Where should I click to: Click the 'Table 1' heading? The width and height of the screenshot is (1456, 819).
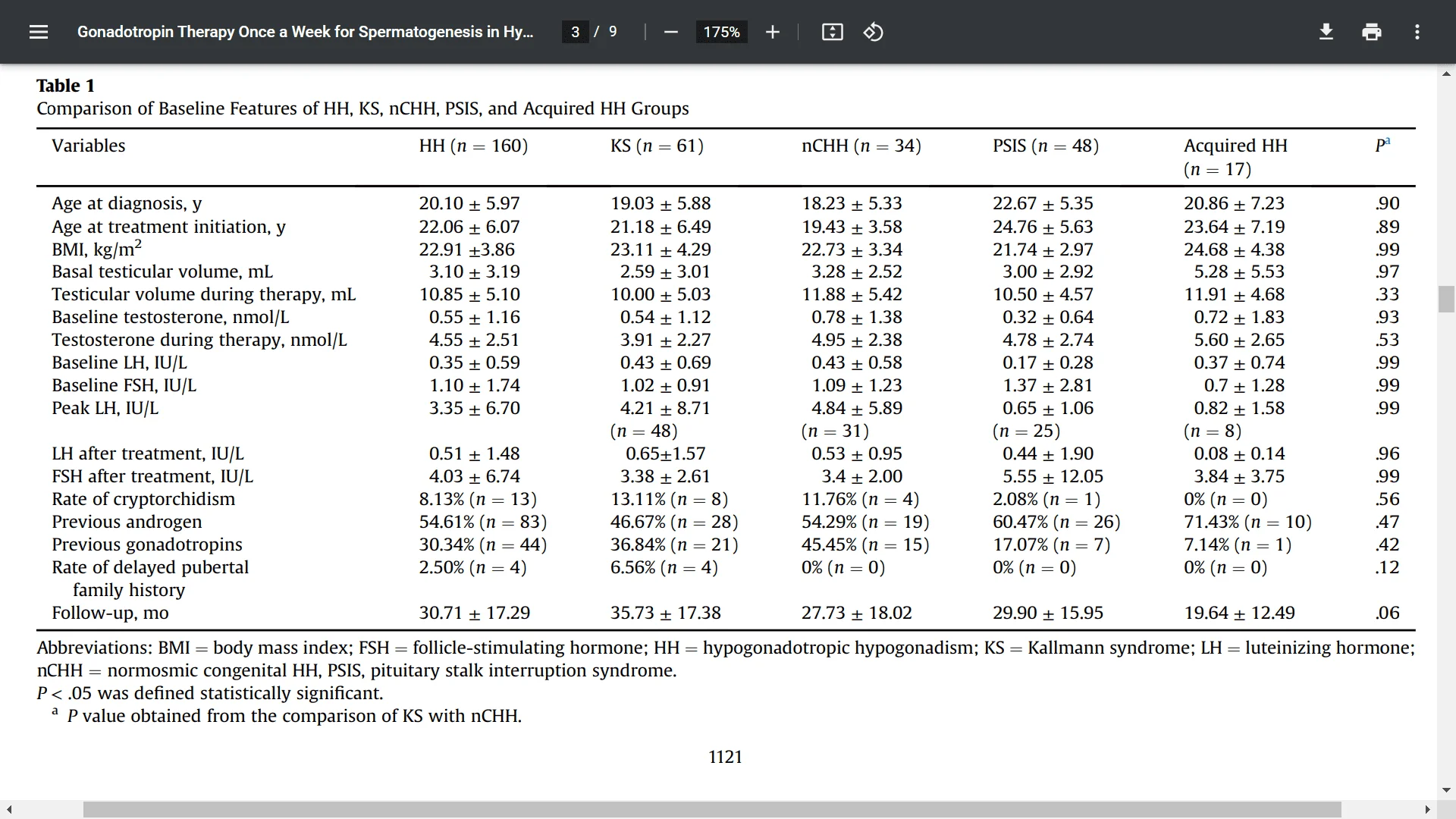pyautogui.click(x=65, y=86)
